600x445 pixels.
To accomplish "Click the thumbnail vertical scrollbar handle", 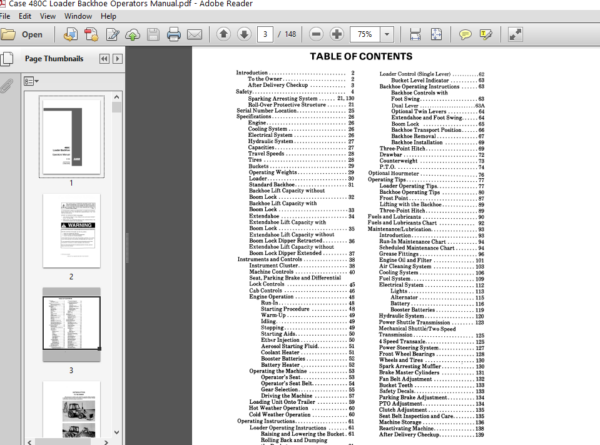I will tap(117, 107).
